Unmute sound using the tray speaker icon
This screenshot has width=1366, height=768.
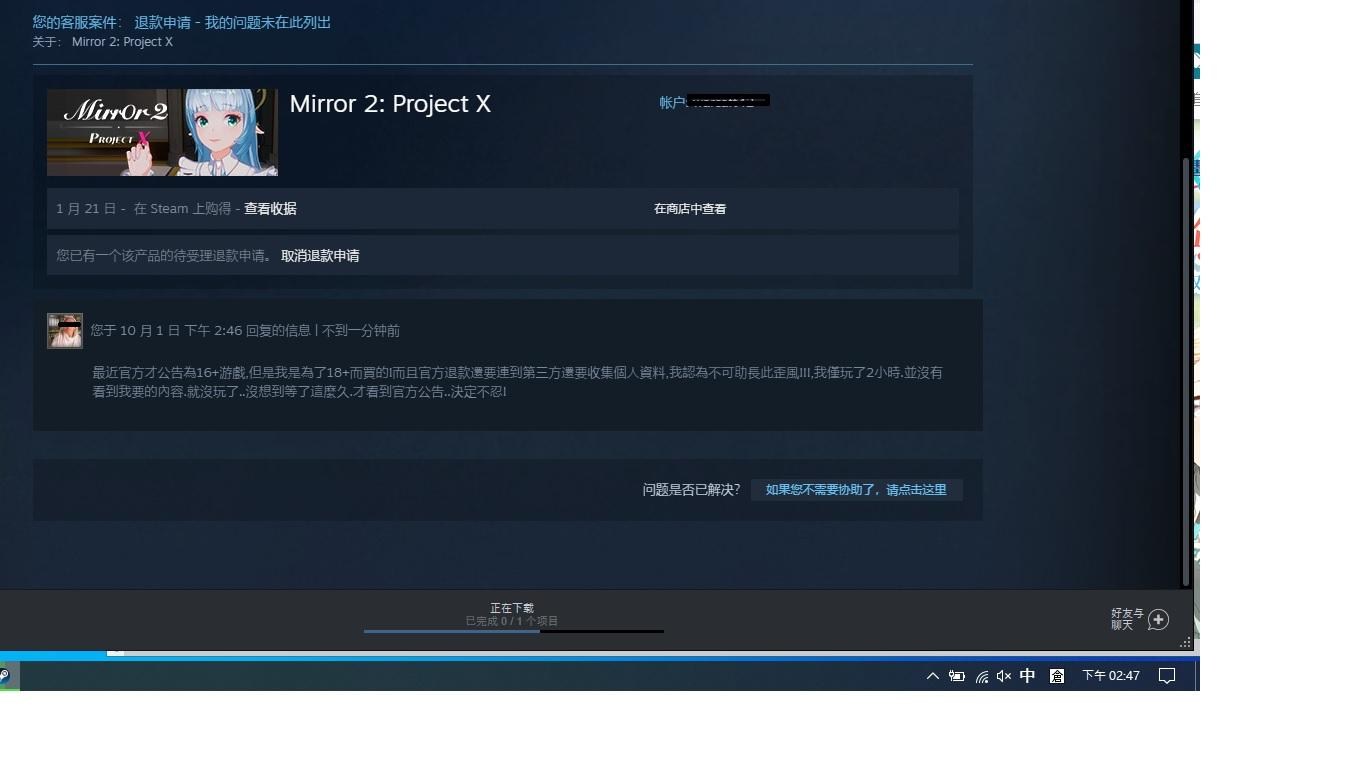1003,676
